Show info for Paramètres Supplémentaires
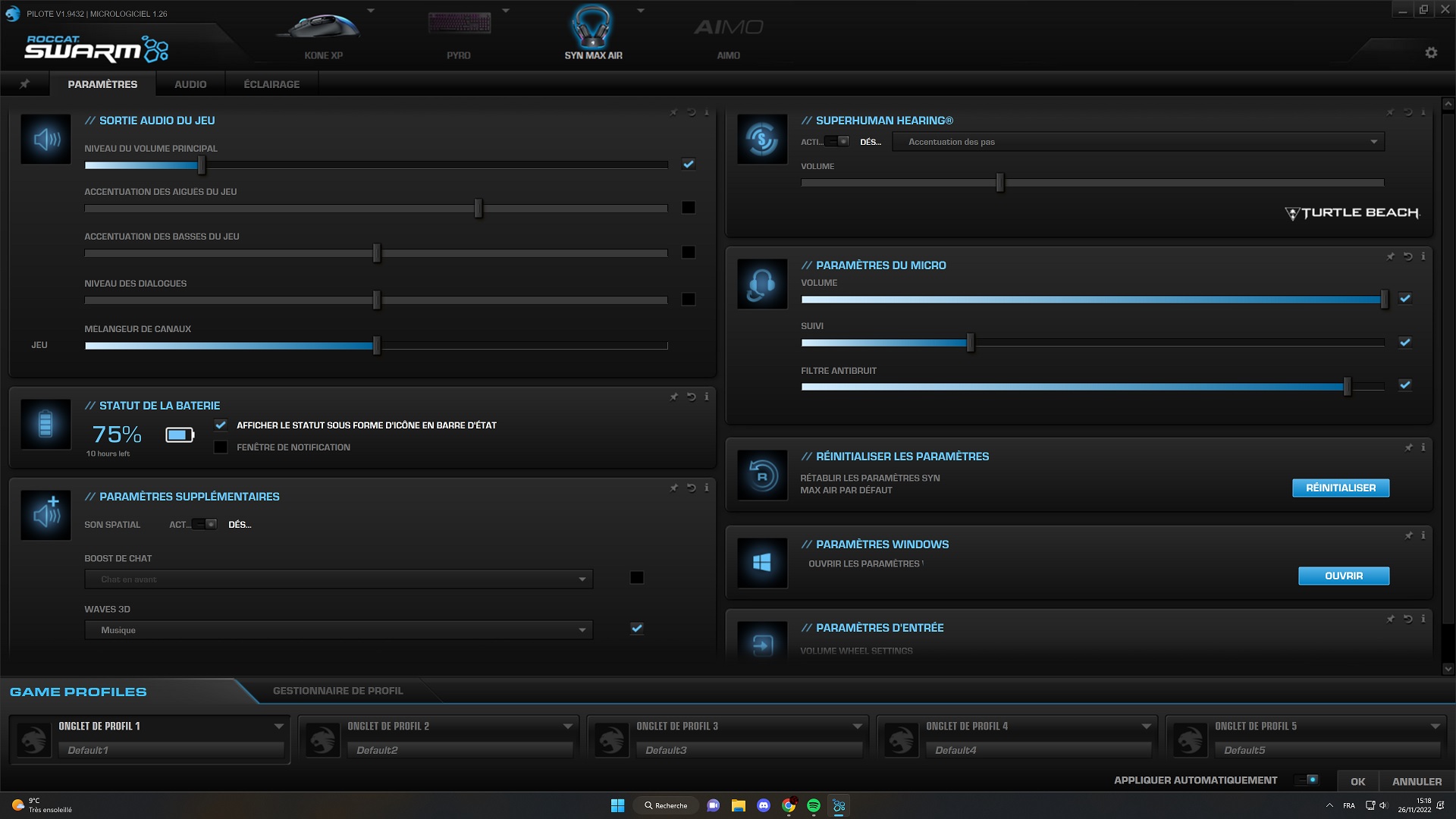The width and height of the screenshot is (1456, 819). (707, 488)
